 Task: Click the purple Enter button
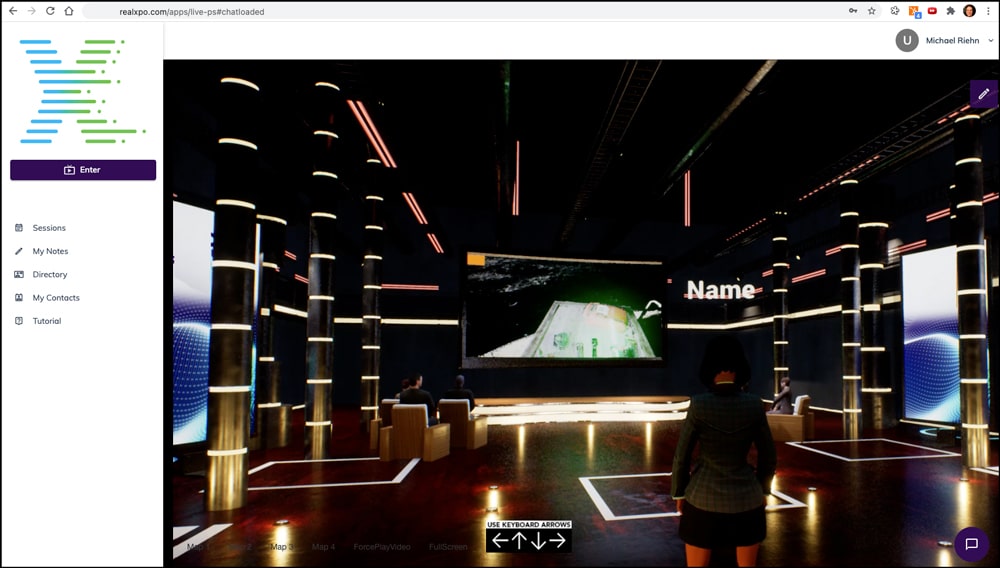point(83,170)
